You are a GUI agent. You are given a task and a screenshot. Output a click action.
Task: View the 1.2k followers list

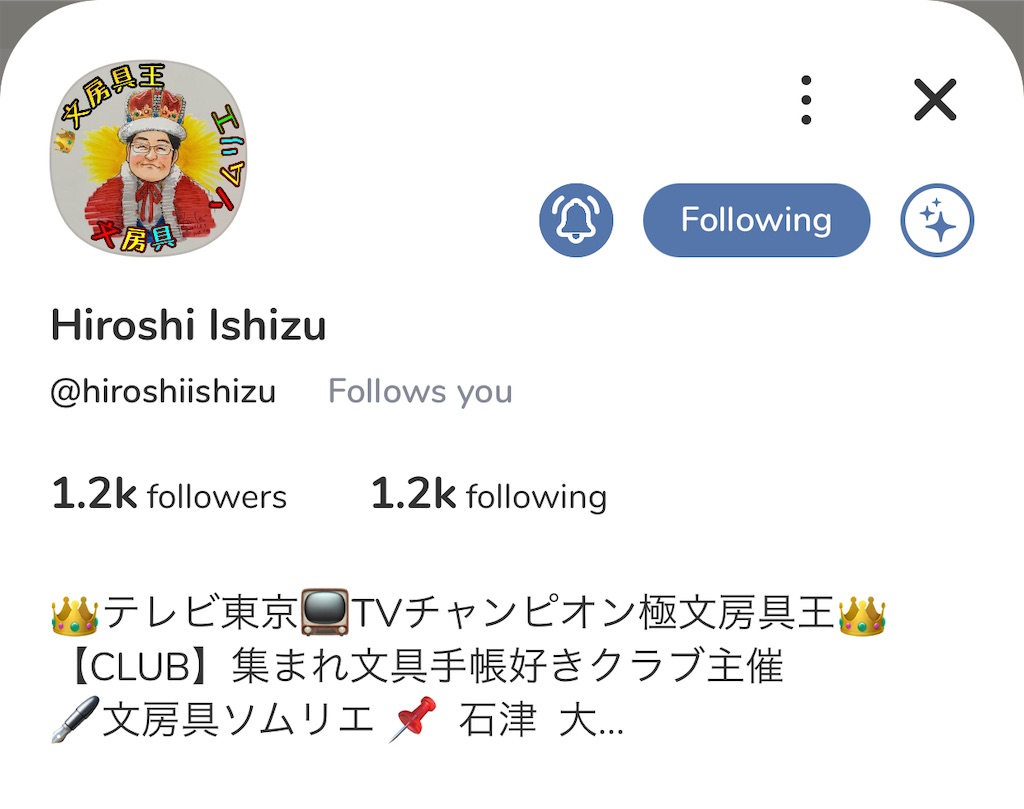[169, 494]
